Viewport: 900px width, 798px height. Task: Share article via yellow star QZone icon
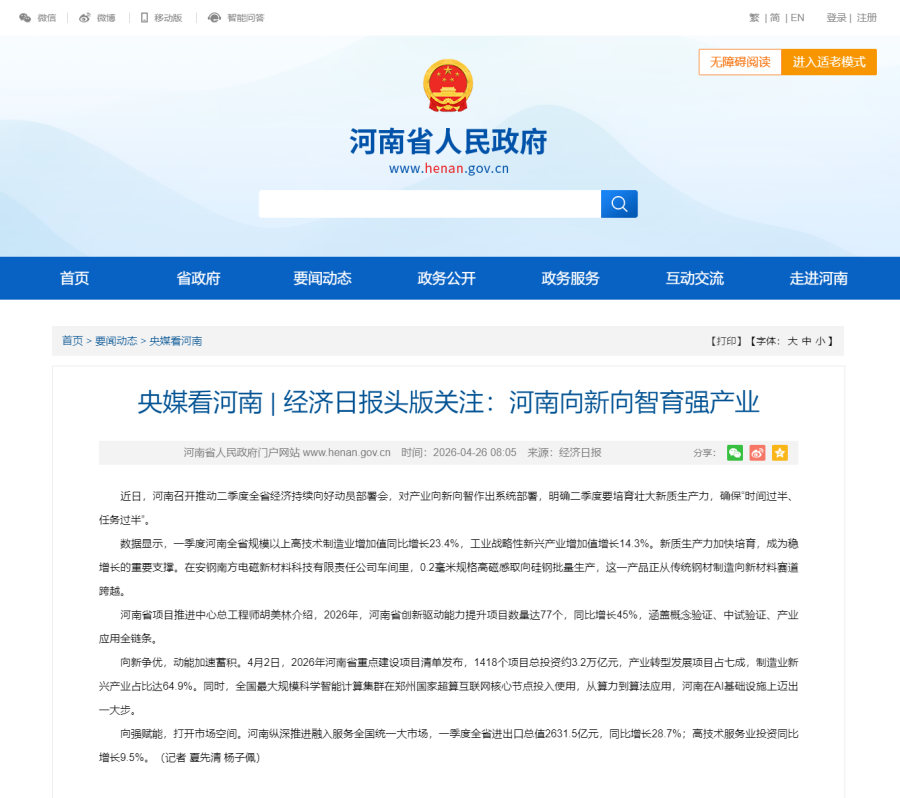tap(780, 453)
